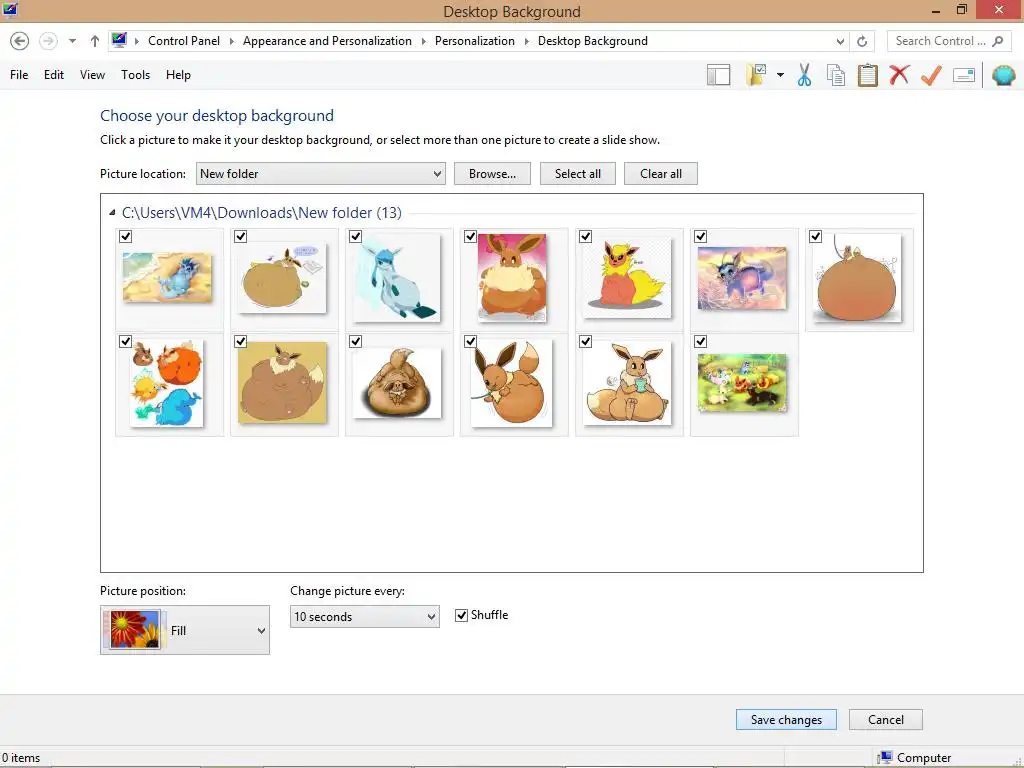Click the Computer status bar icon
Viewport: 1024px width, 768px height.
[885, 758]
